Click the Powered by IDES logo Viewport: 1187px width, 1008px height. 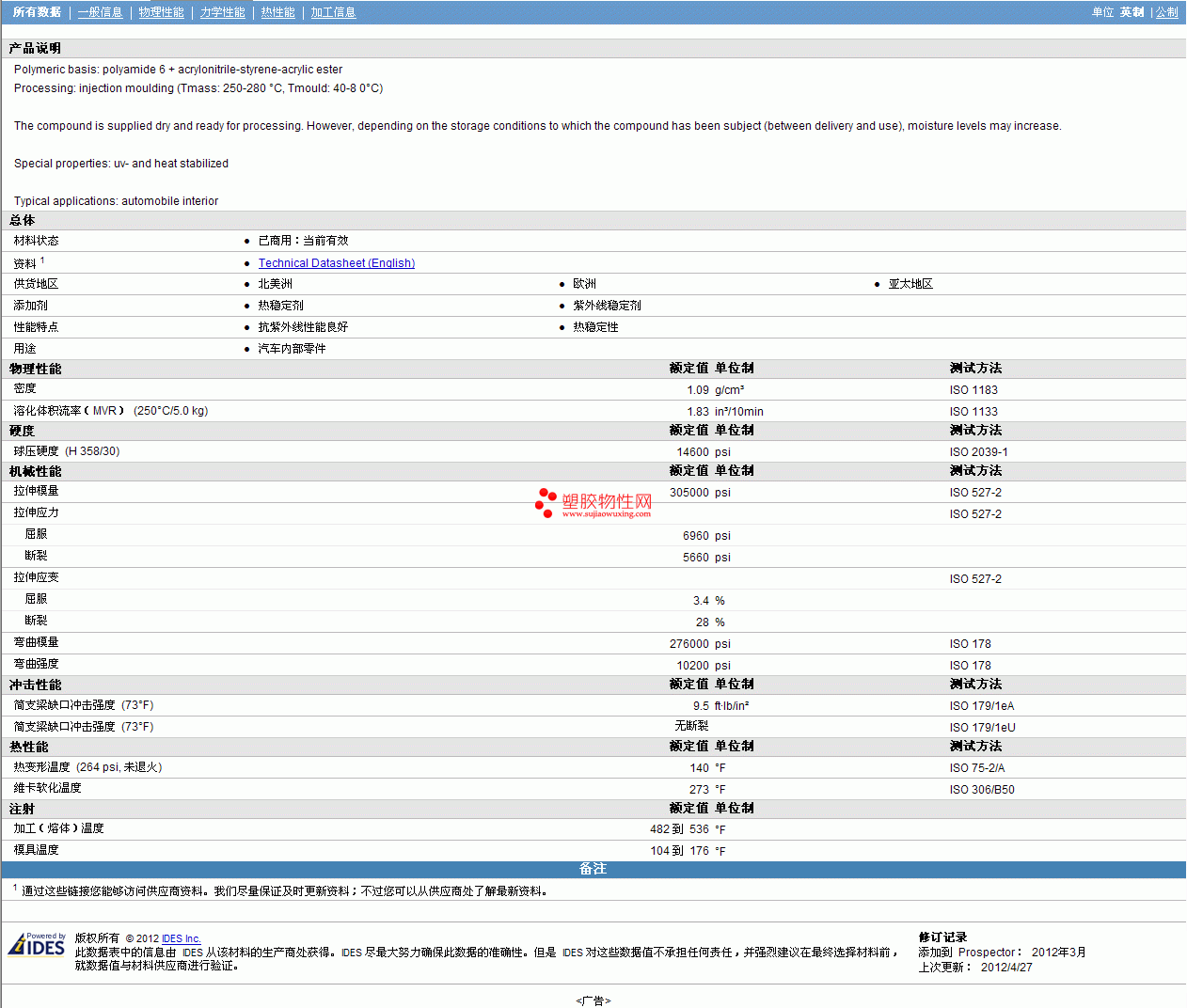click(38, 944)
